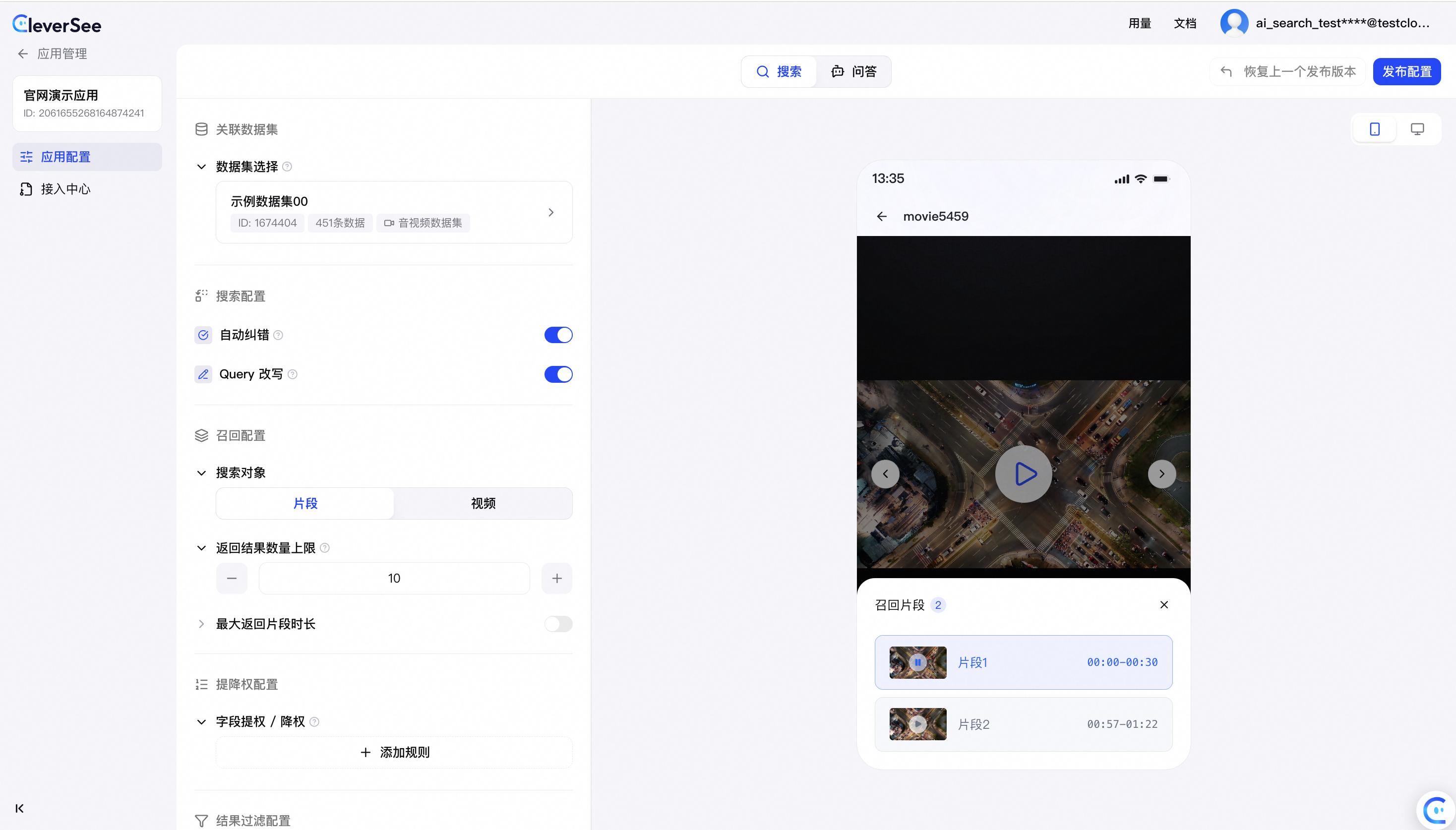Switch to the 问答 tab
Image resolution: width=1456 pixels, height=830 pixels.
[x=853, y=71]
